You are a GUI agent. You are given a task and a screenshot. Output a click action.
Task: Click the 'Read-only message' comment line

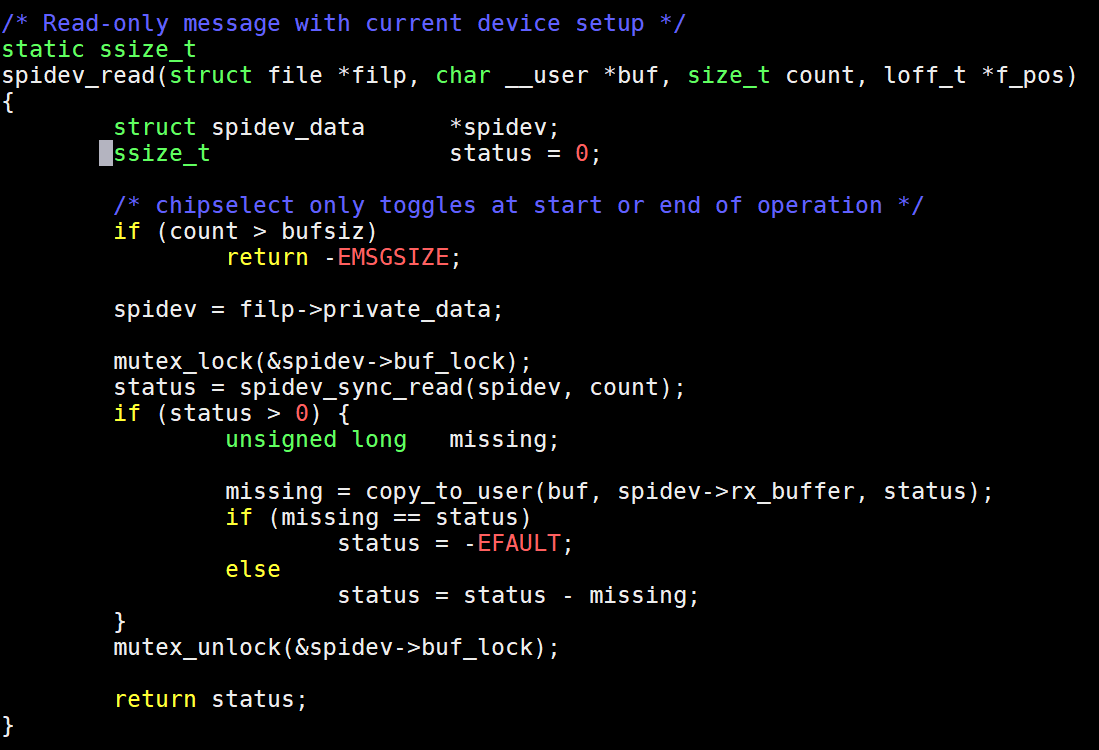[343, 23]
